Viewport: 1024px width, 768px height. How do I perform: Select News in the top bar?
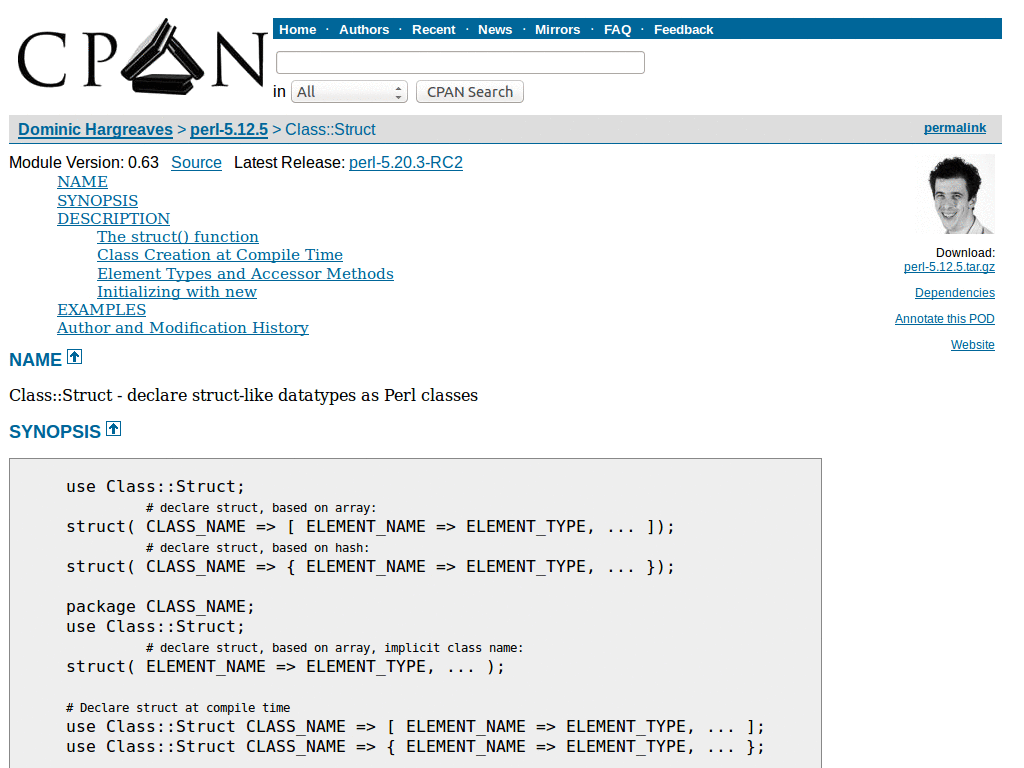(495, 29)
